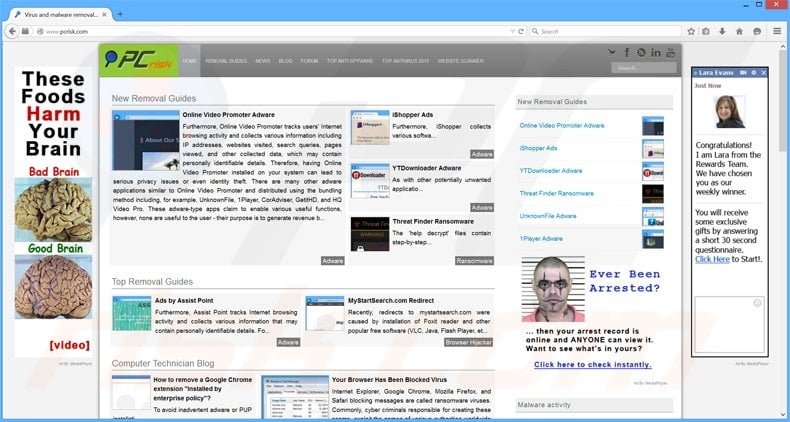The width and height of the screenshot is (790, 422).
Task: Click the PCrisk logo
Action: pos(139,60)
